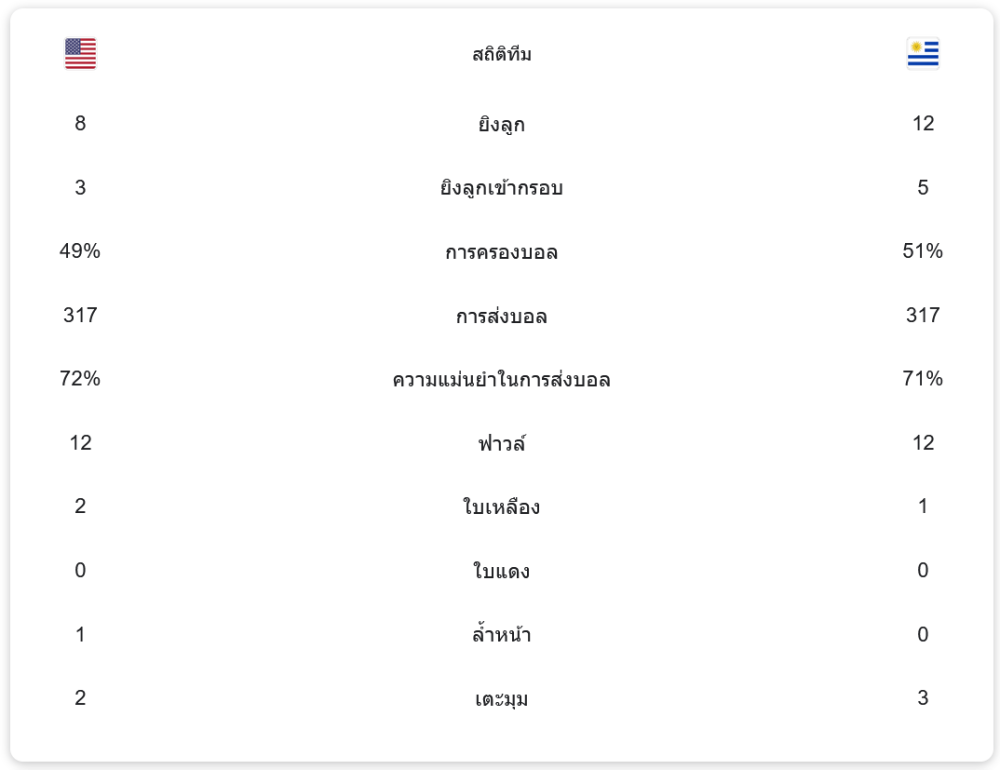Image resolution: width=1000 pixels, height=770 pixels.
Task: Select the 71% pass accuracy value
Action: (922, 379)
